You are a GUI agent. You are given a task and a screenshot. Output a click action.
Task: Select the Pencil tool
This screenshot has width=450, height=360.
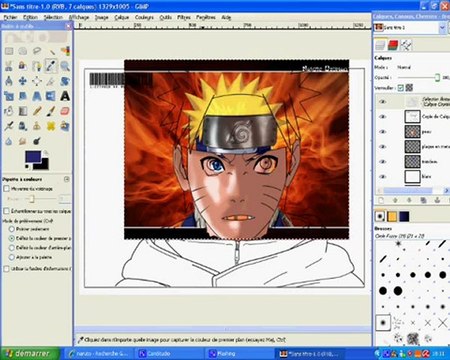[x=37, y=111]
